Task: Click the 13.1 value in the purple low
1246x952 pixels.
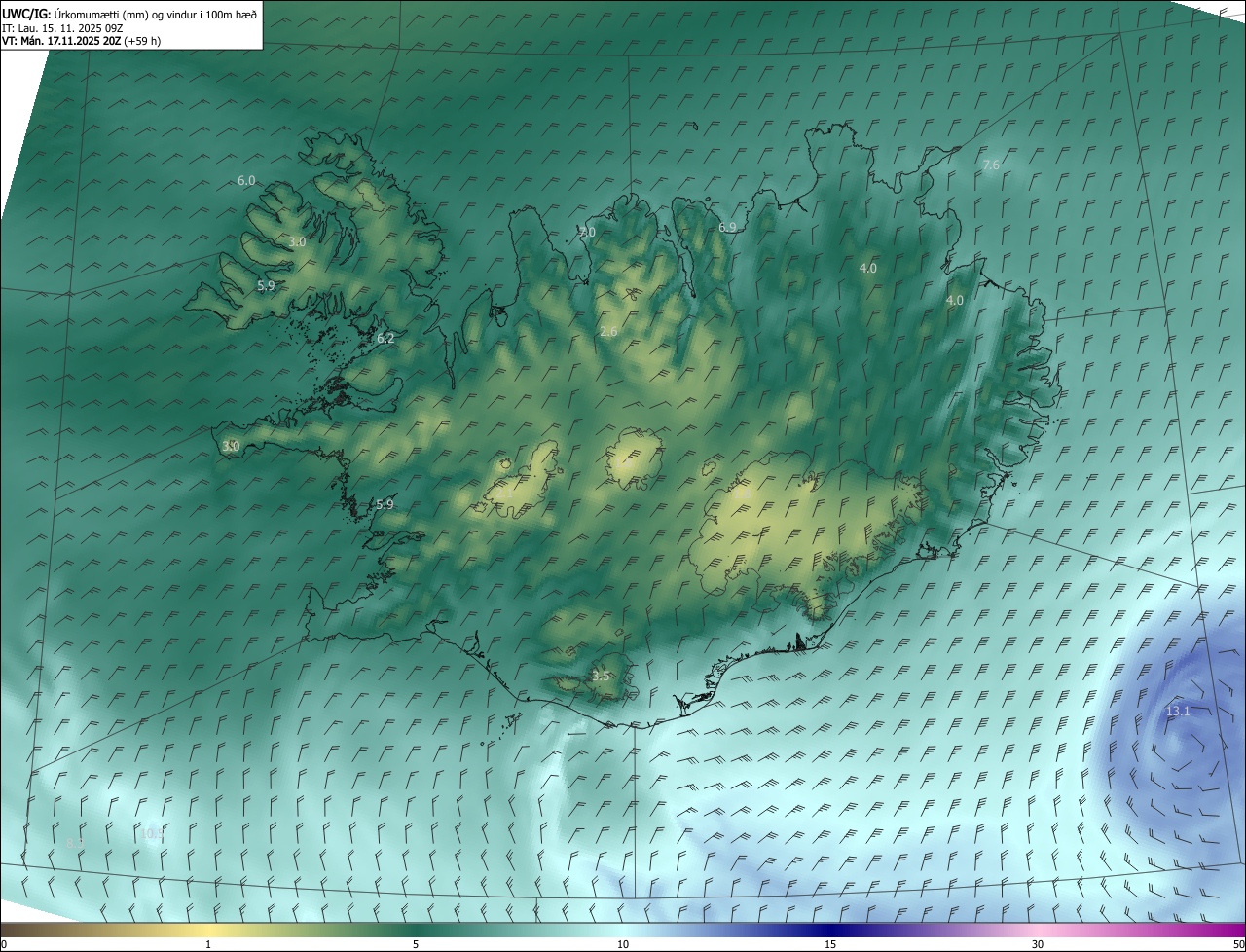Action: tap(1178, 712)
